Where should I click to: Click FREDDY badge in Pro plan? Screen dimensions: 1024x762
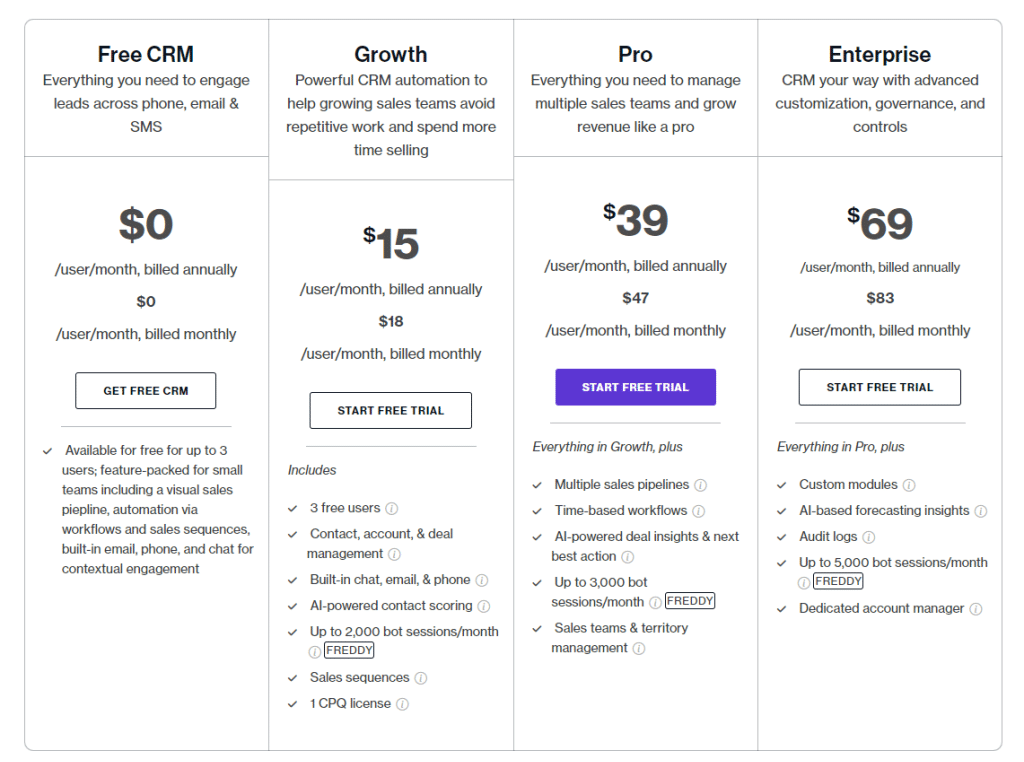click(690, 601)
